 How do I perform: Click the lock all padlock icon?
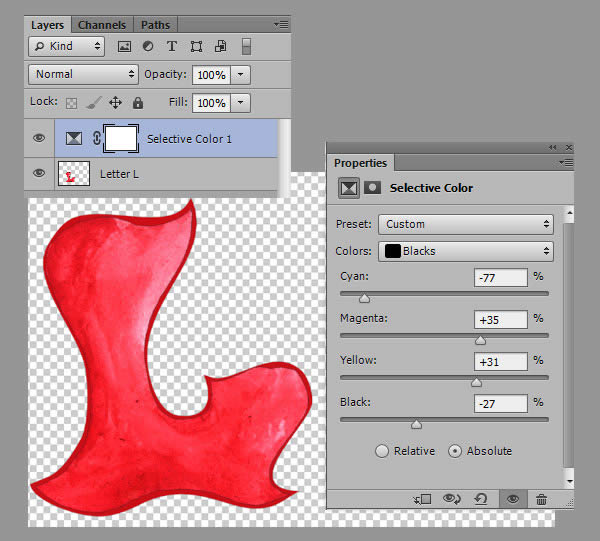138,102
